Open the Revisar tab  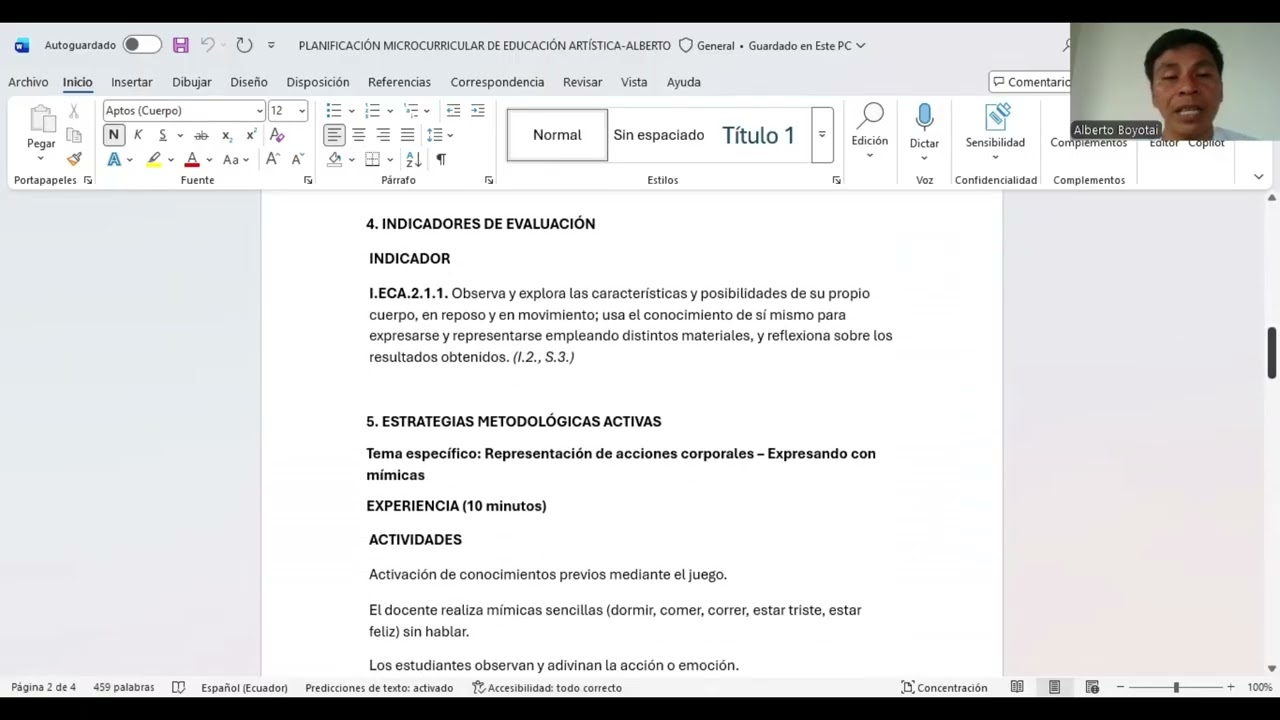582,82
